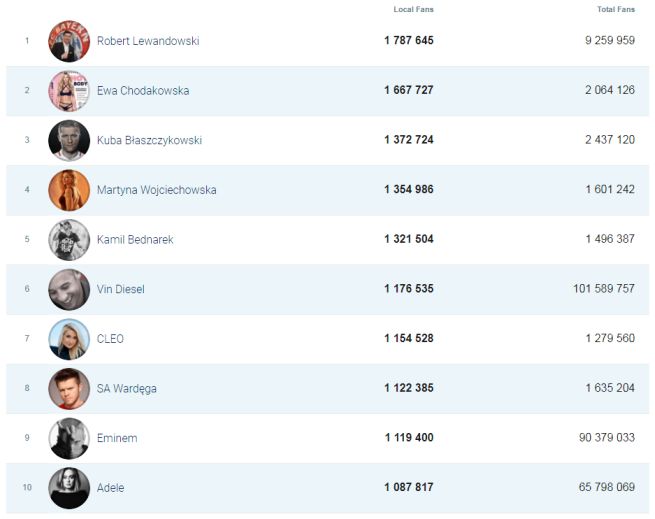Image resolution: width=655 pixels, height=519 pixels.
Task: Click the Ewa Chodakowska name link
Action: [x=142, y=91]
